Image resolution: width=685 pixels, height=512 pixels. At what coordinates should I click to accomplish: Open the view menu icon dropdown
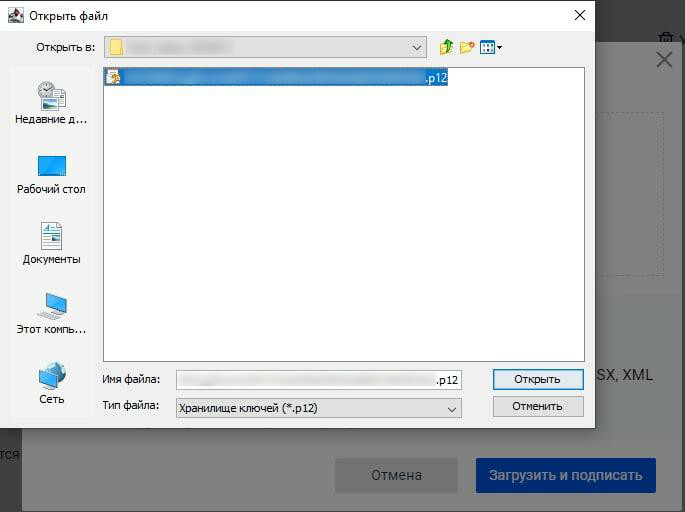[491, 47]
